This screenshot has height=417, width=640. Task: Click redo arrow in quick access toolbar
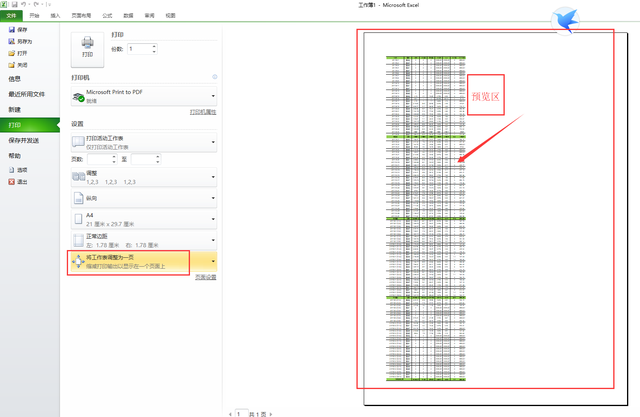(x=36, y=4)
